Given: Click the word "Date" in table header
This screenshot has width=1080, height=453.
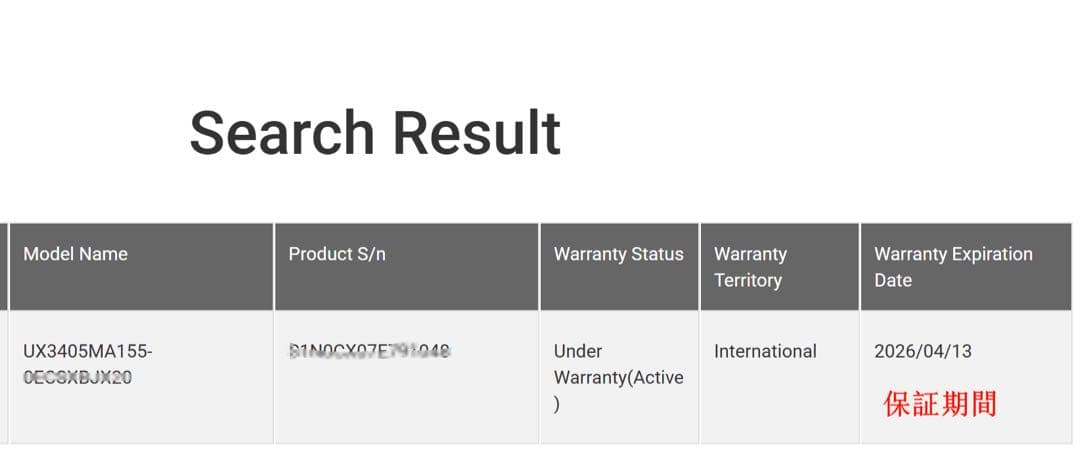Looking at the screenshot, I should coord(893,280).
